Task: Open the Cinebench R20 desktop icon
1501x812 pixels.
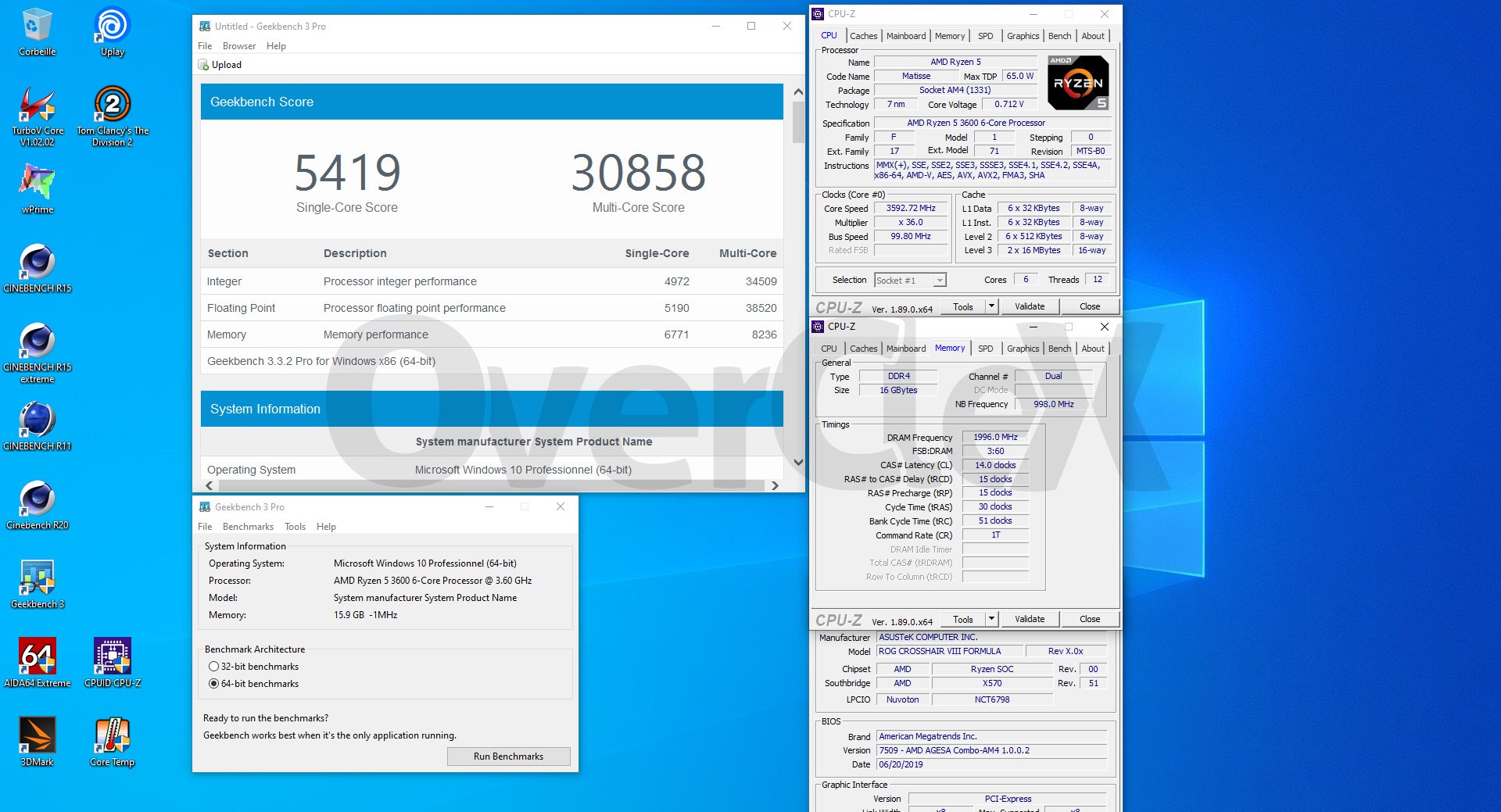Action: (37, 505)
